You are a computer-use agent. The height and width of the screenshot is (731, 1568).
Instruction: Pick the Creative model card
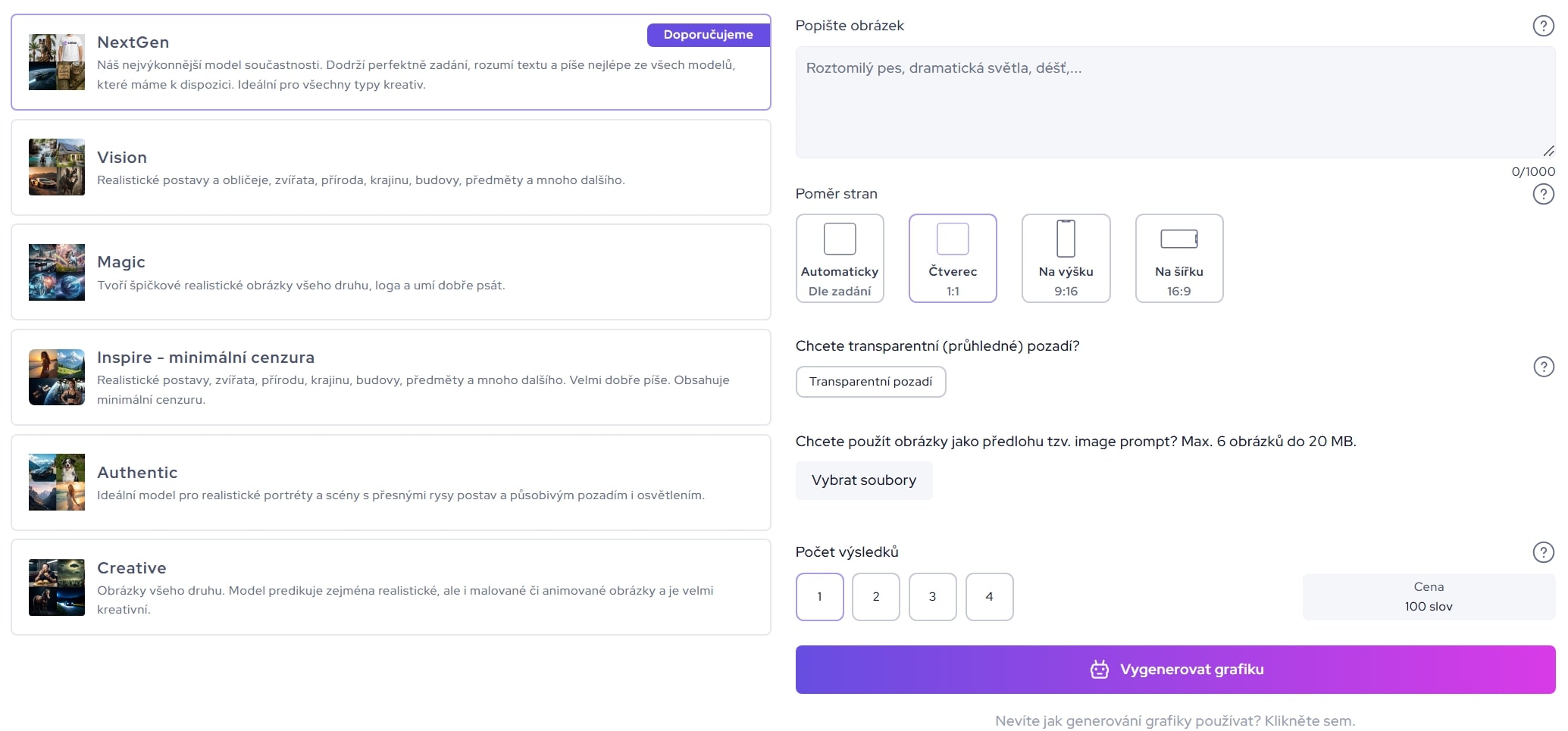390,587
